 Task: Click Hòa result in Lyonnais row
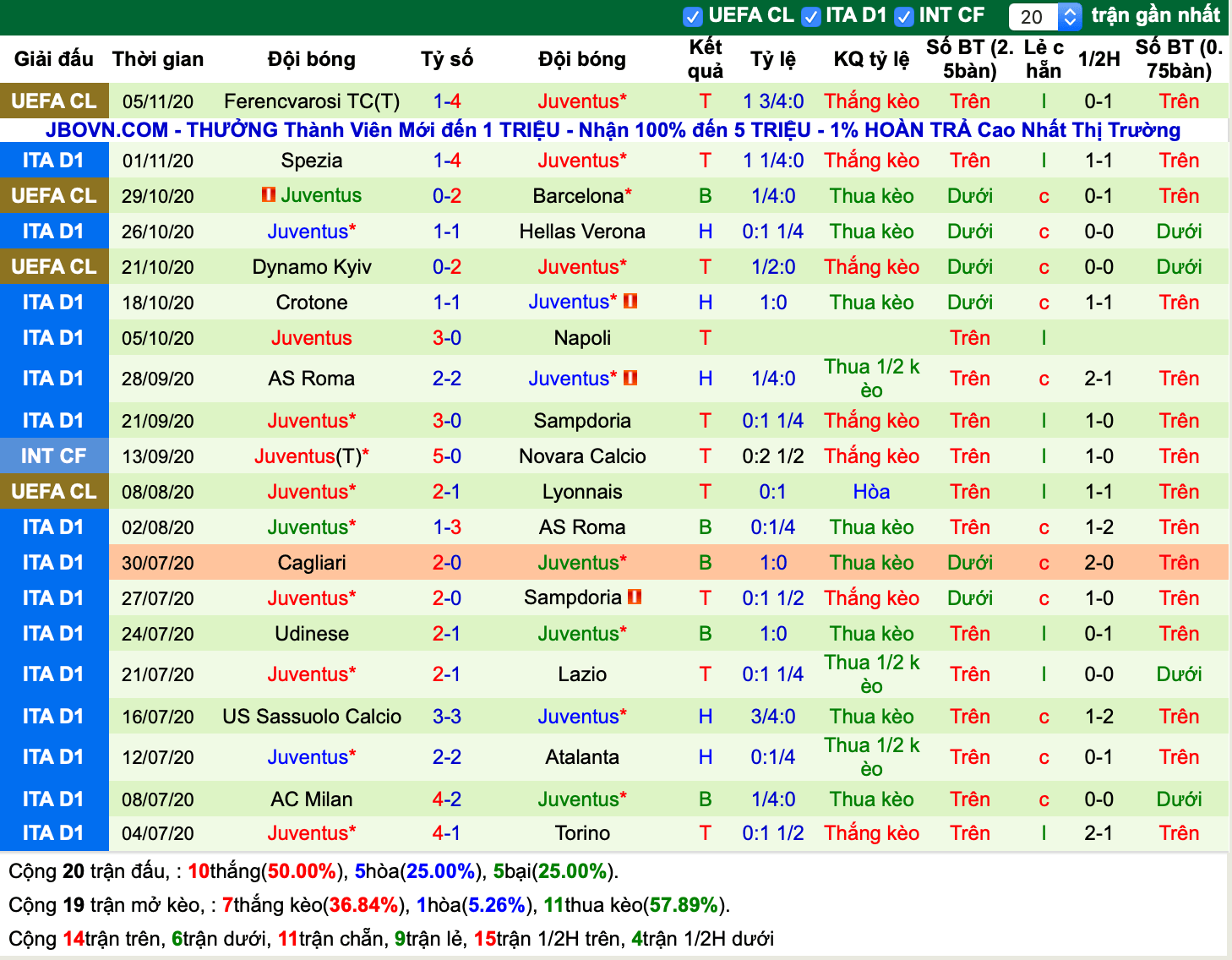[871, 492]
